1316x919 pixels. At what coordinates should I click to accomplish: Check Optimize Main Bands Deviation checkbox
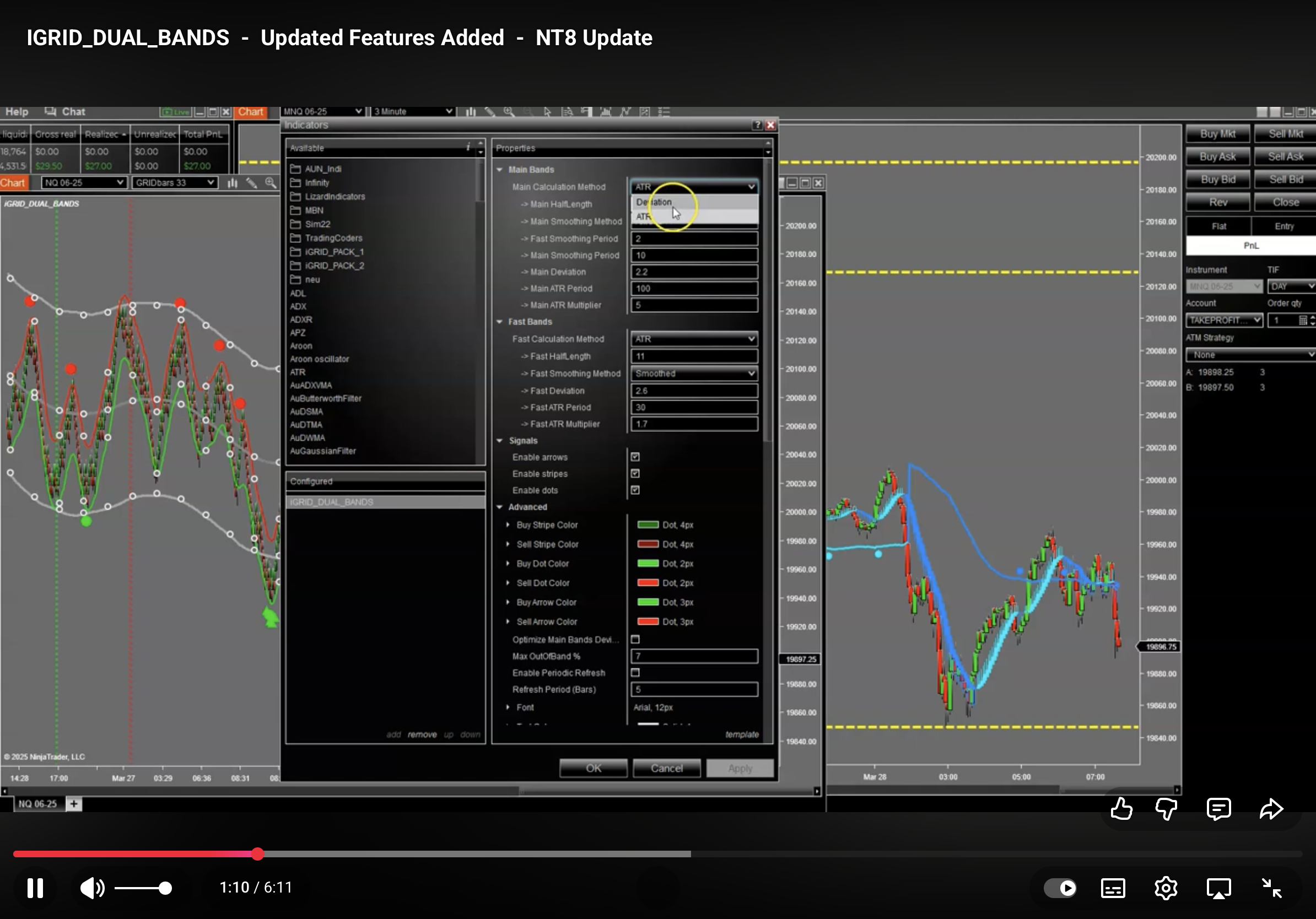[x=635, y=639]
